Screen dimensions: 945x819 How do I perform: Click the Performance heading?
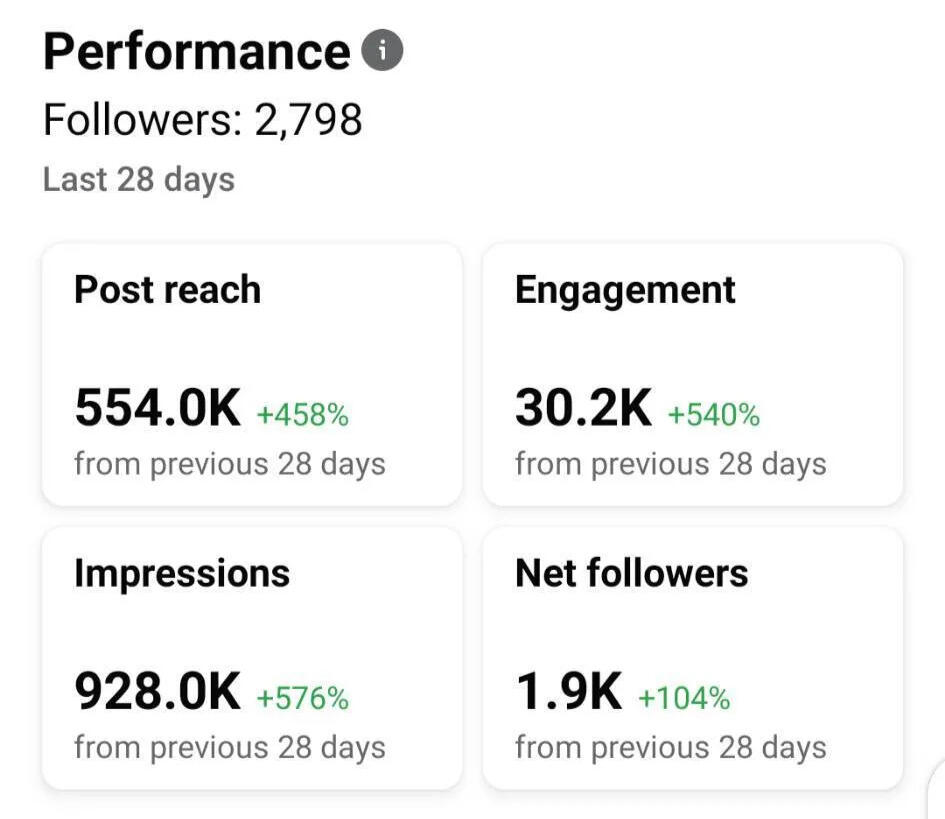point(197,52)
